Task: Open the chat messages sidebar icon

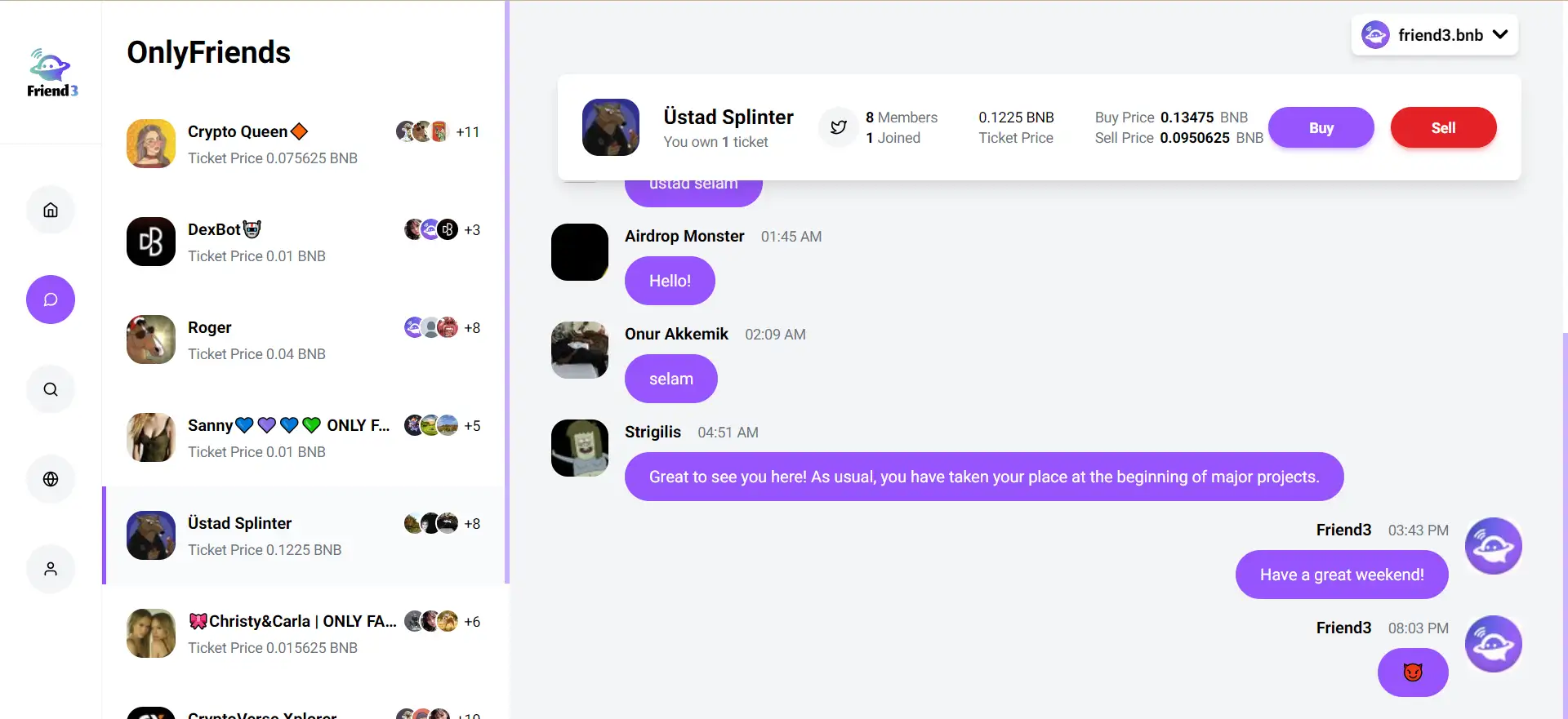Action: 51,300
